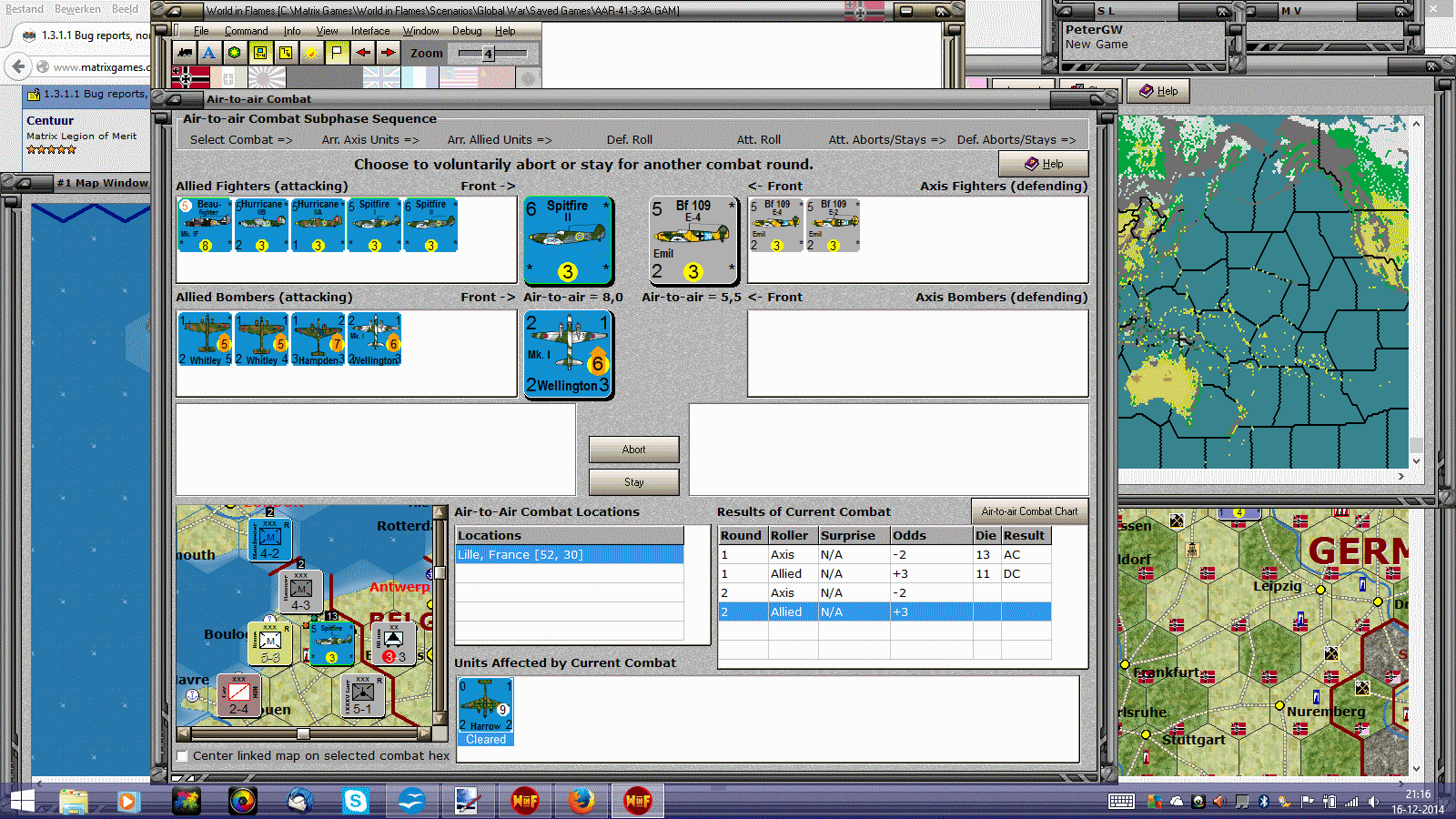Click the blue letter A toolbar icon

click(x=209, y=53)
